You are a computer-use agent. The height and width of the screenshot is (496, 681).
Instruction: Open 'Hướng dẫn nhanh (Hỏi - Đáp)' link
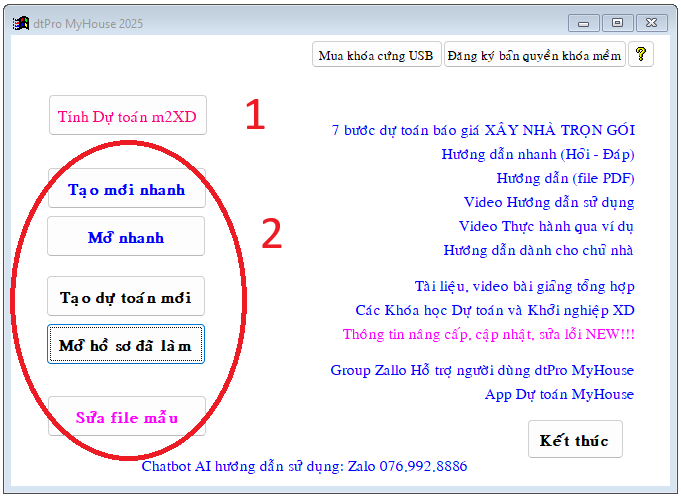(537, 154)
